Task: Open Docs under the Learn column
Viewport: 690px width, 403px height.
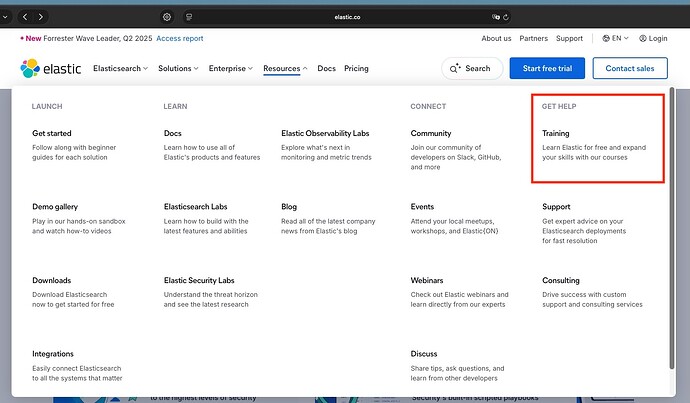Action: pyautogui.click(x=172, y=133)
